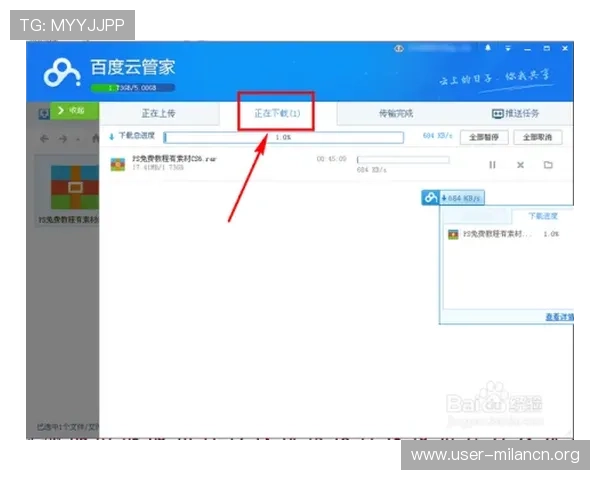Select the 正在下载(1) tab
This screenshot has height=480, width=600.
pos(277,113)
